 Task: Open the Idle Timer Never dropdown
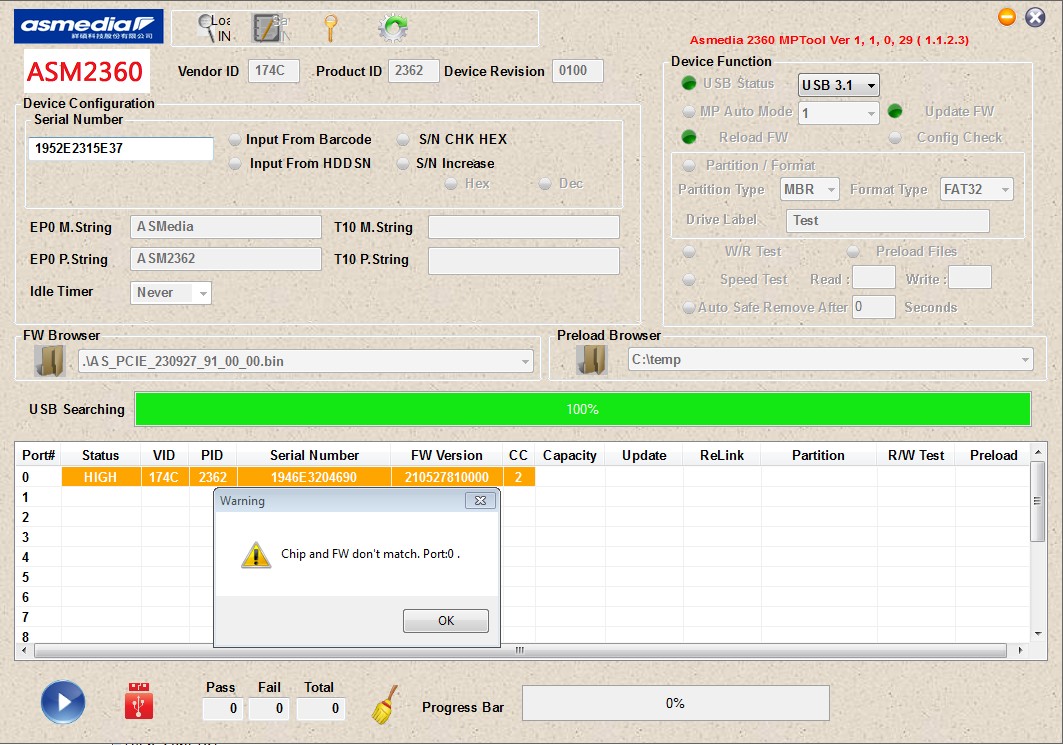tap(170, 293)
